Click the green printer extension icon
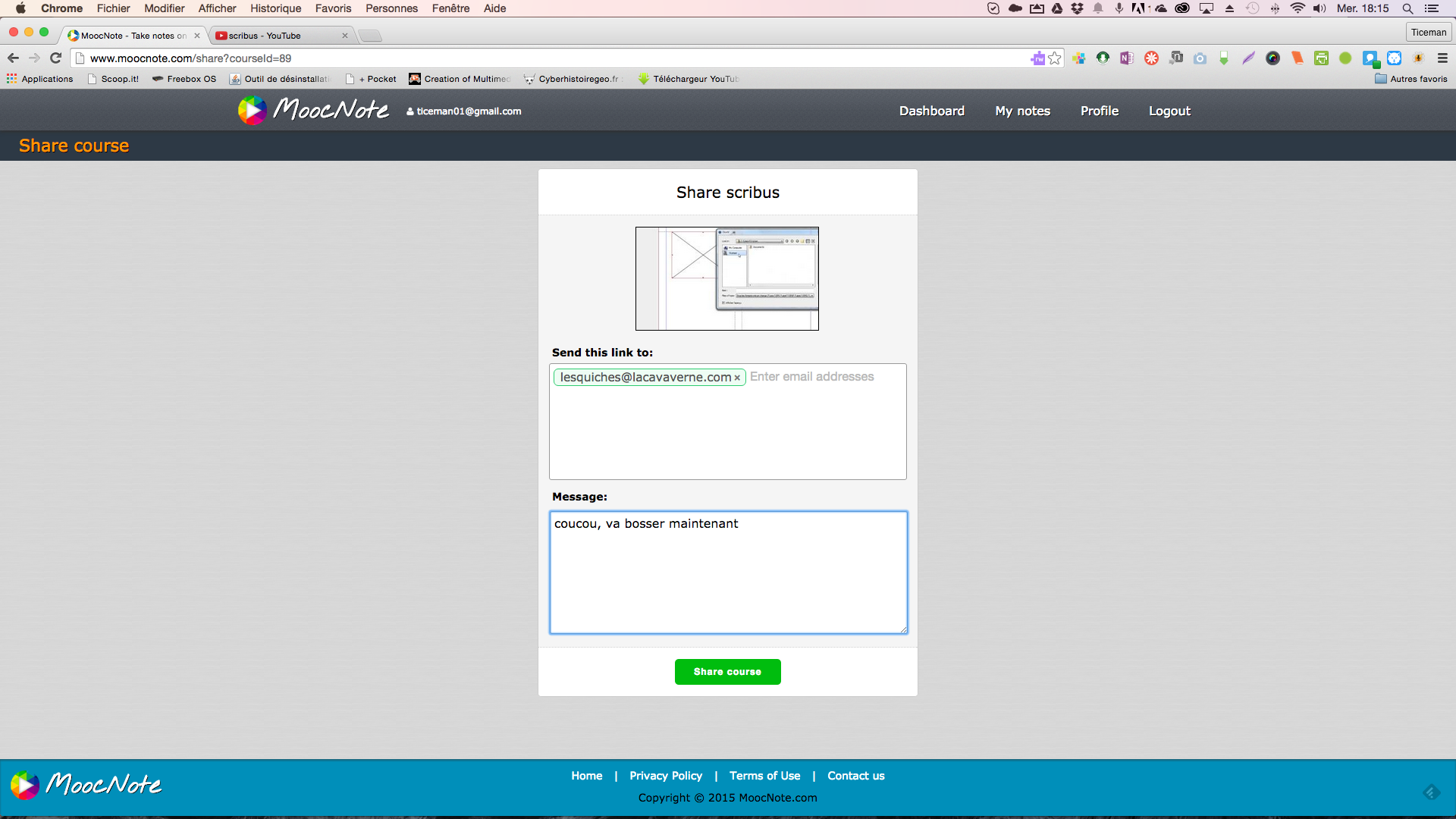Viewport: 1456px width, 819px height. pyautogui.click(x=1321, y=58)
